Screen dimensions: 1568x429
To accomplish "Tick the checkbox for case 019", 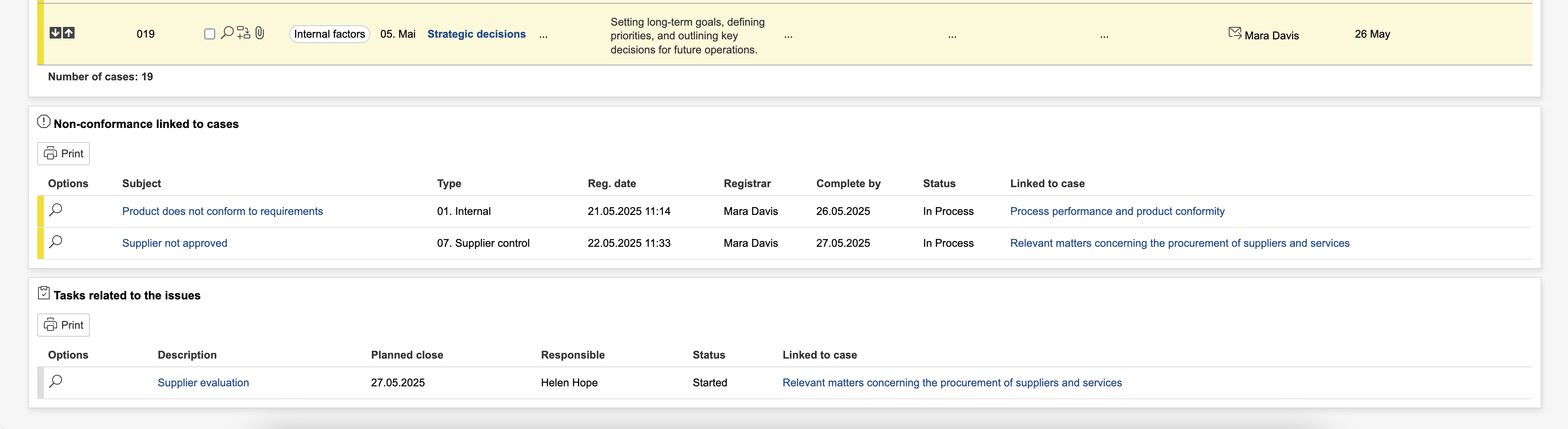I will (x=209, y=34).
